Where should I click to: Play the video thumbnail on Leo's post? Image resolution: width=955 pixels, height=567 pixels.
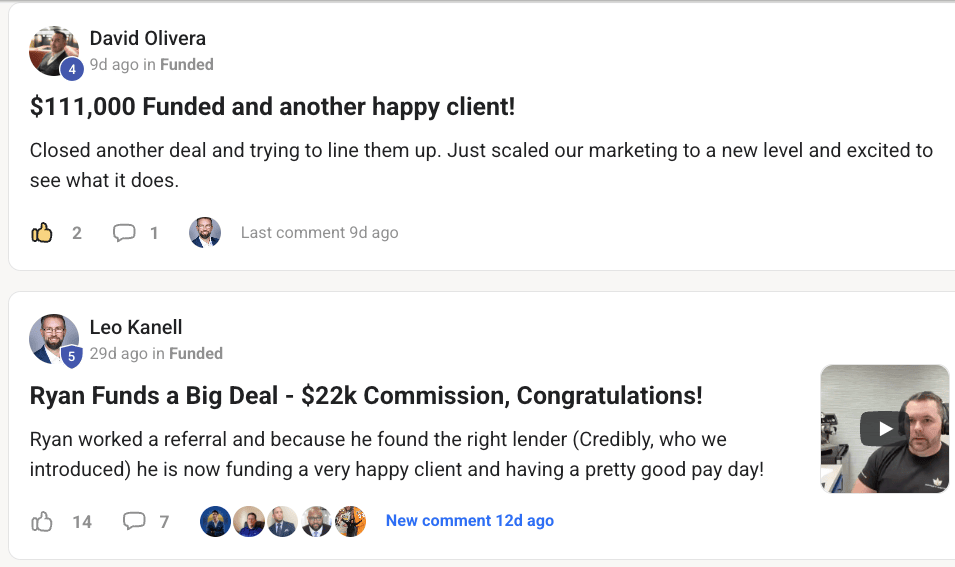[x=884, y=429]
